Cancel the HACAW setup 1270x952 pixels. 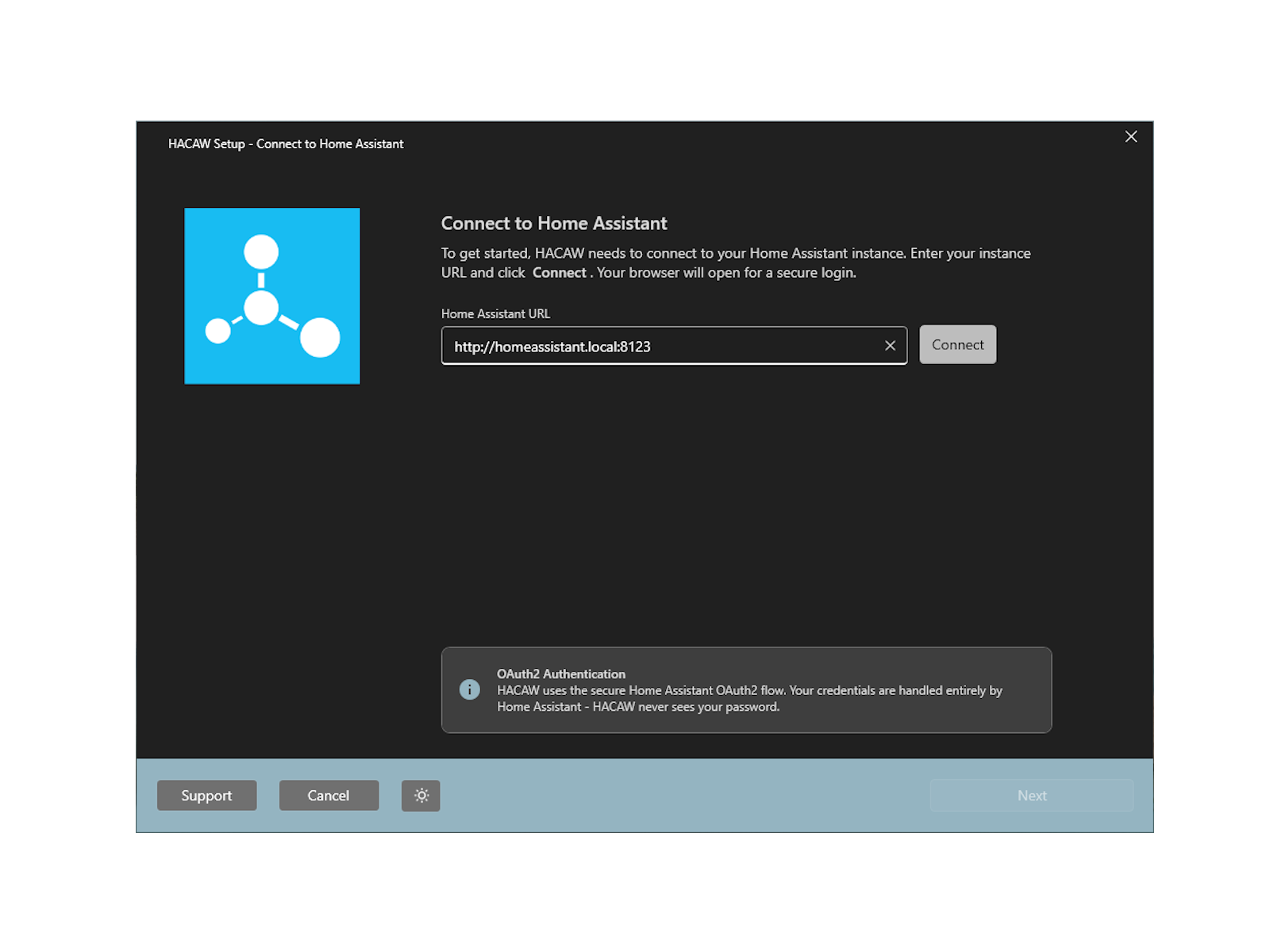[329, 795]
